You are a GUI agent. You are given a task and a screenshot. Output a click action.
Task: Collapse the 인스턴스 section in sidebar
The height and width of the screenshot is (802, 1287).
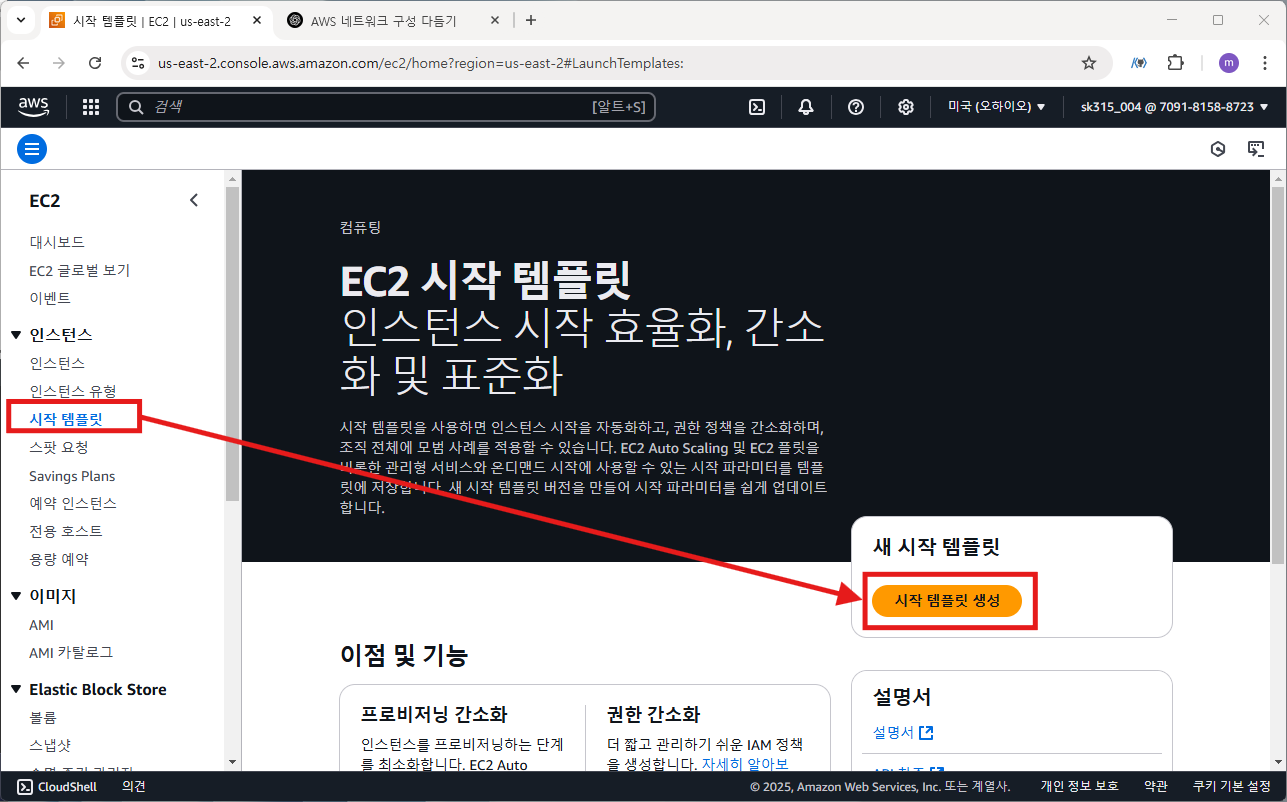[x=16, y=335]
